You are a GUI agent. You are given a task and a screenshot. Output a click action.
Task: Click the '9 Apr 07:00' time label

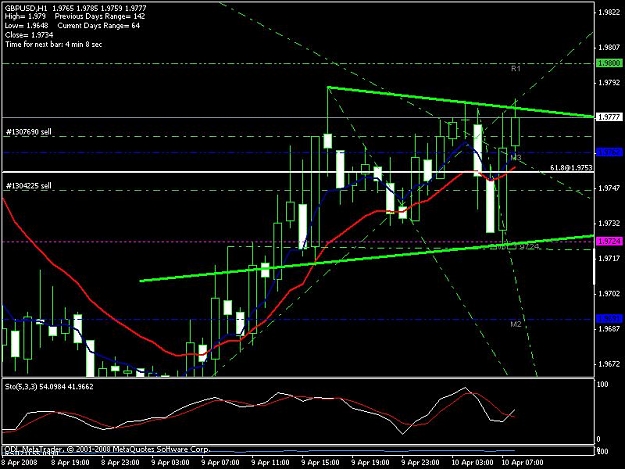[x=220, y=463]
